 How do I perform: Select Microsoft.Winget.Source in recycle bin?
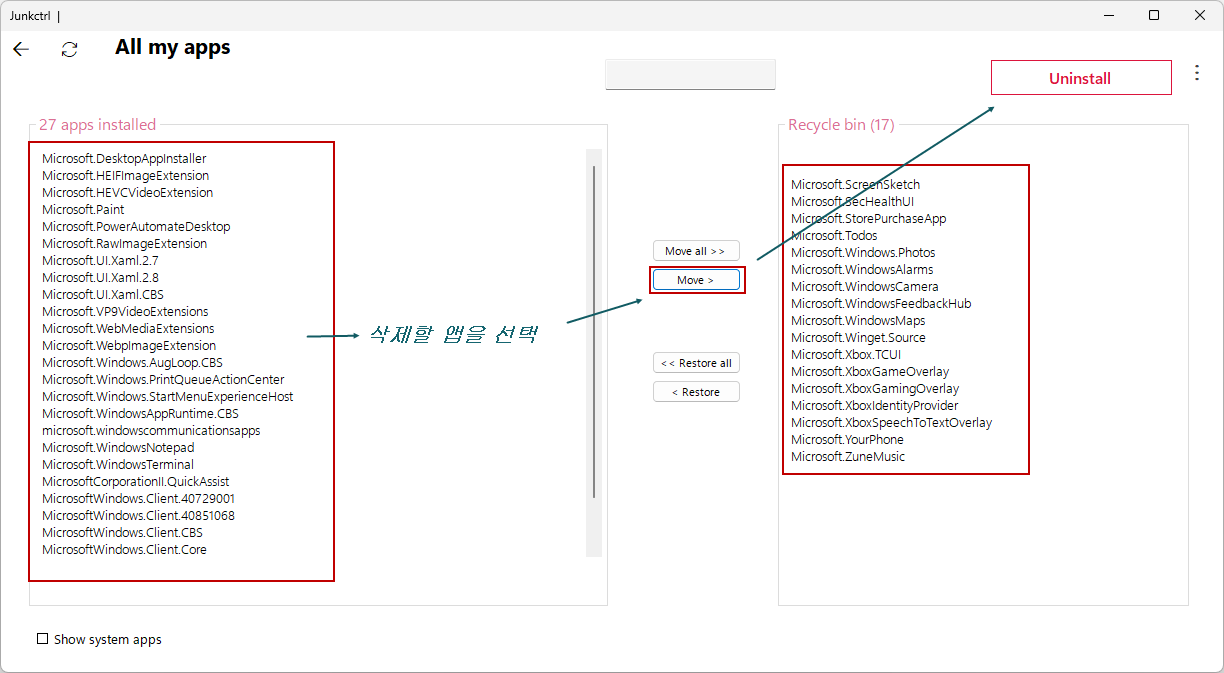(858, 338)
